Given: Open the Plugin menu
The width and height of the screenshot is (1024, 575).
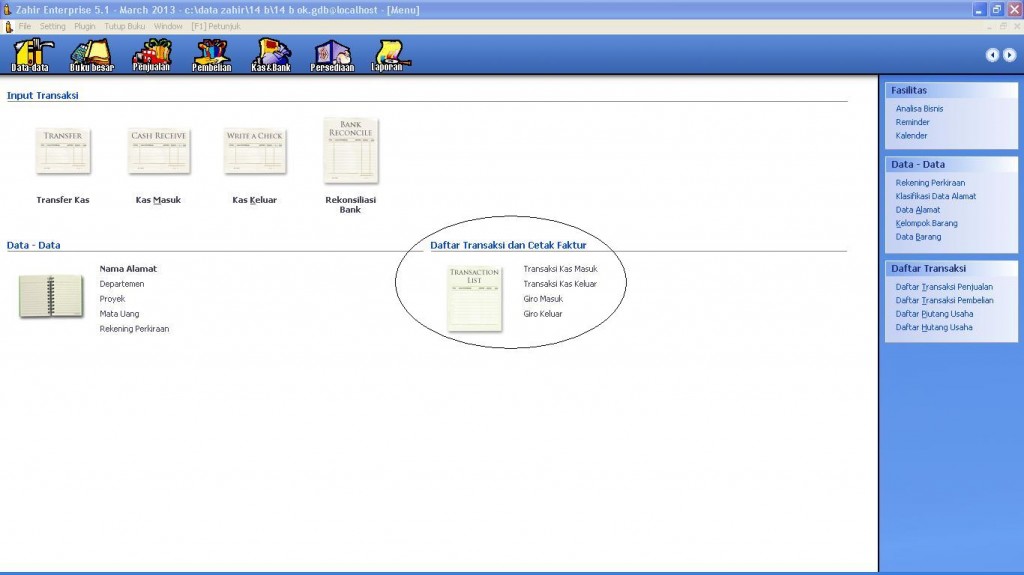Looking at the screenshot, I should tap(85, 25).
